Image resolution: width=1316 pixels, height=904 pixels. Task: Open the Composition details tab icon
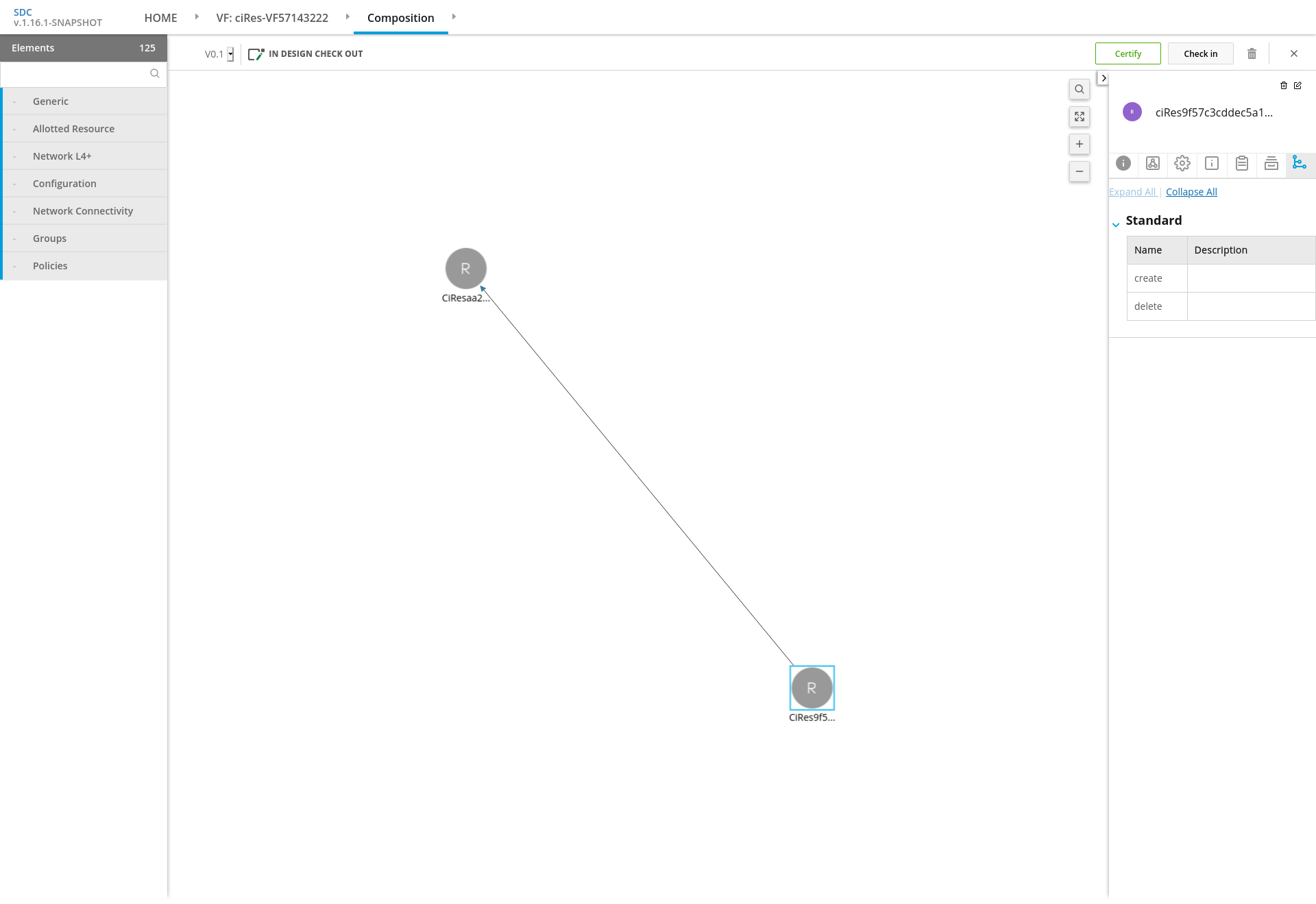click(x=1152, y=163)
